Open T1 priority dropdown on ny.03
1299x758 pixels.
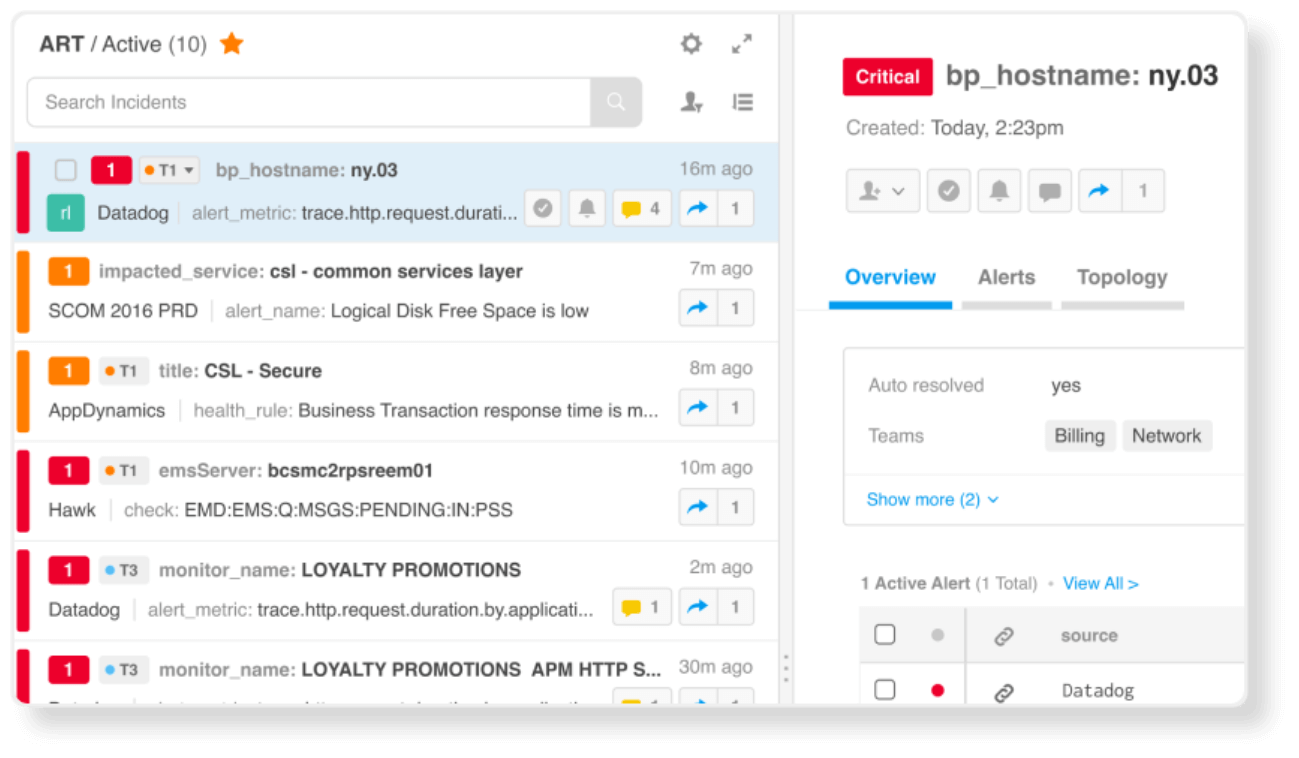click(169, 170)
